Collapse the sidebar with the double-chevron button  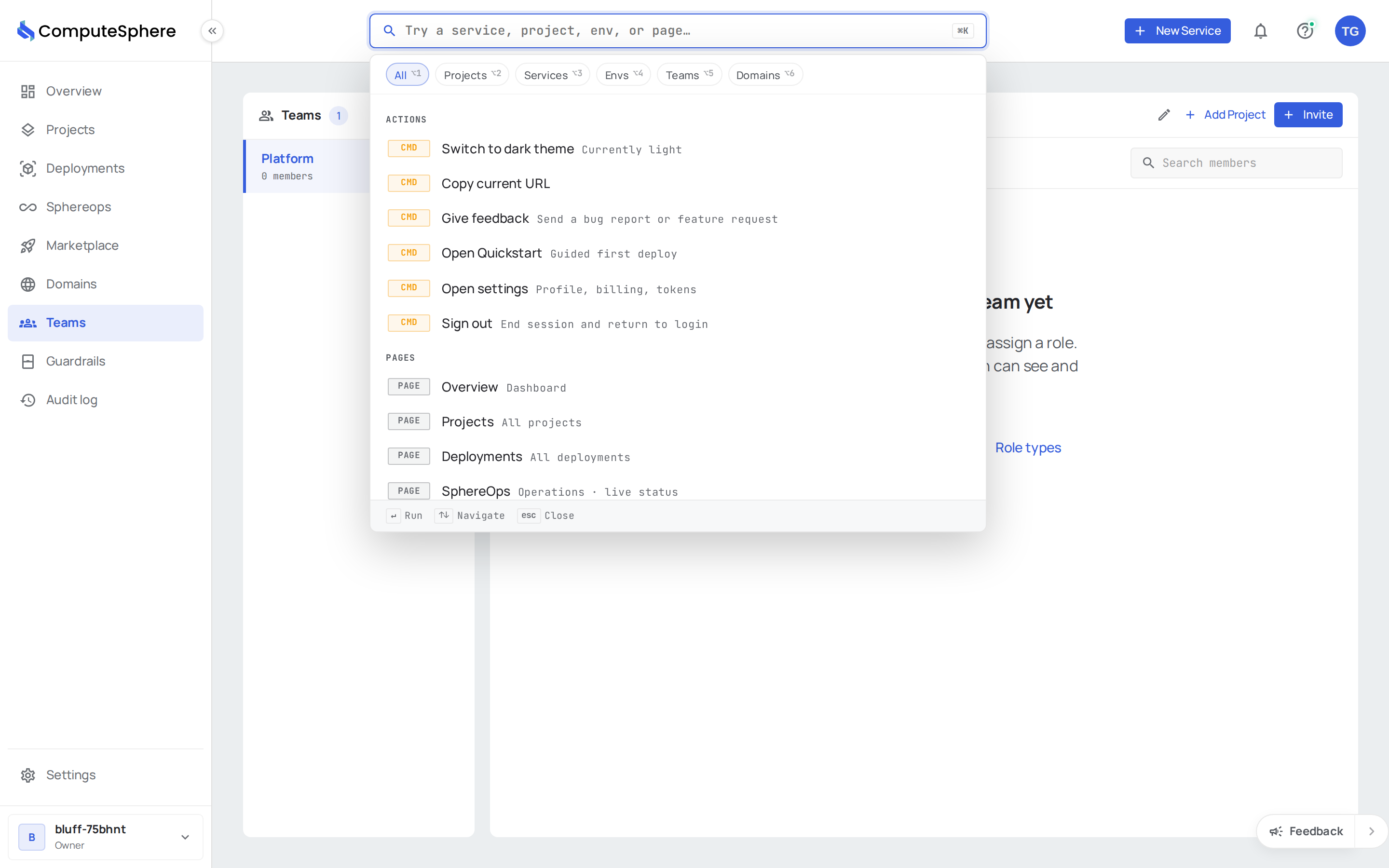[212, 31]
